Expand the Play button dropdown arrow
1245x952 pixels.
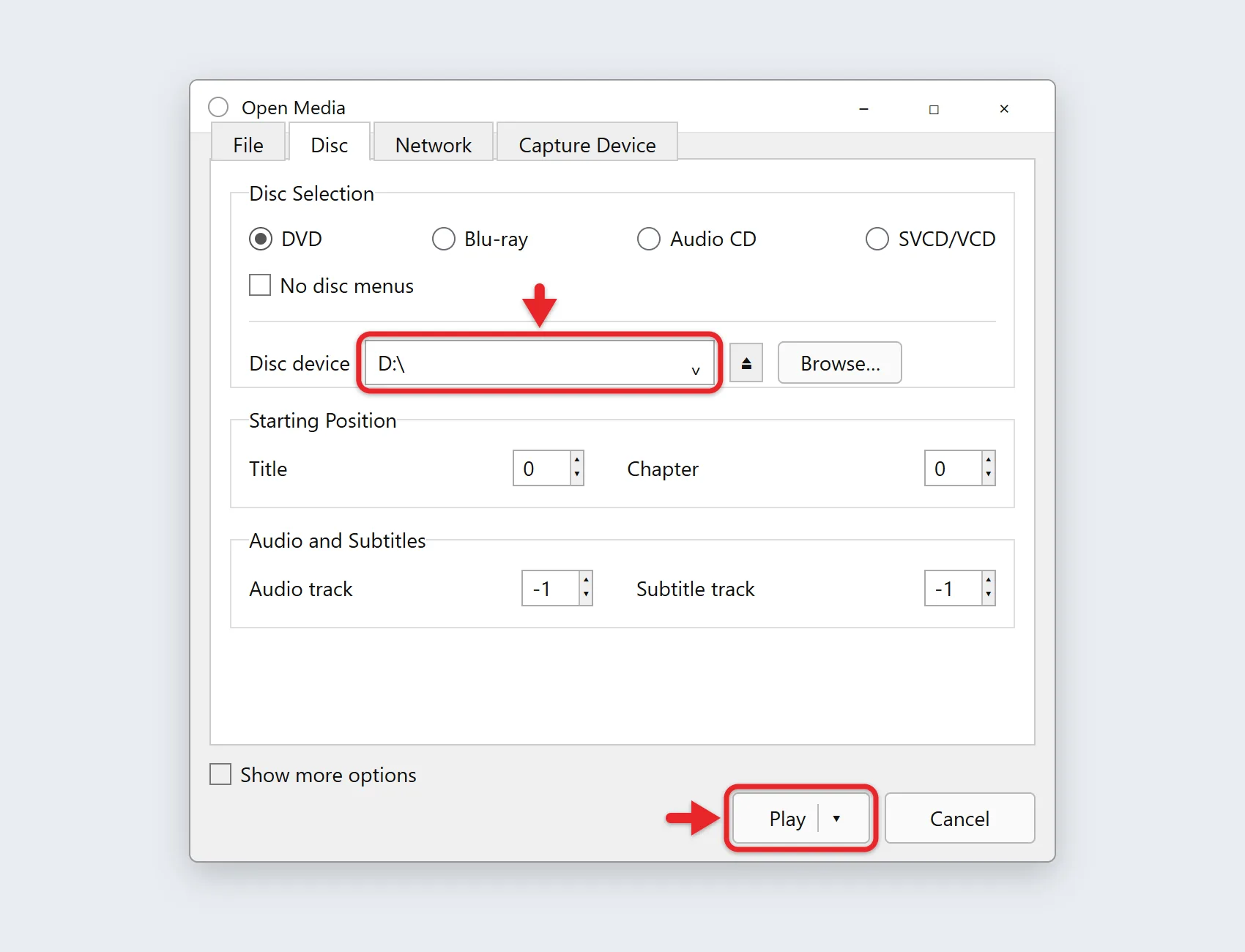click(x=836, y=818)
